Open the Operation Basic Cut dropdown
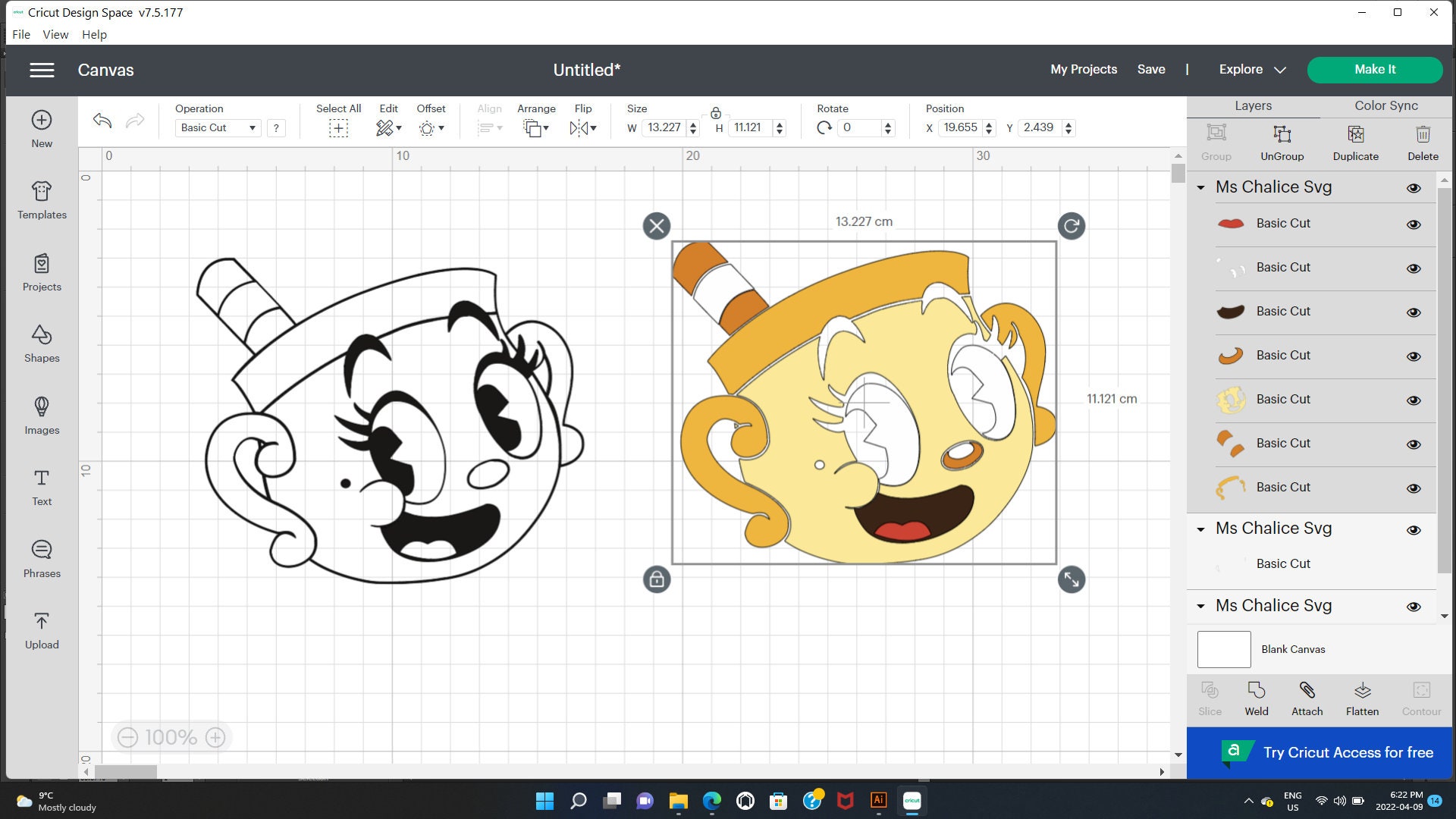This screenshot has height=819, width=1456. [215, 127]
